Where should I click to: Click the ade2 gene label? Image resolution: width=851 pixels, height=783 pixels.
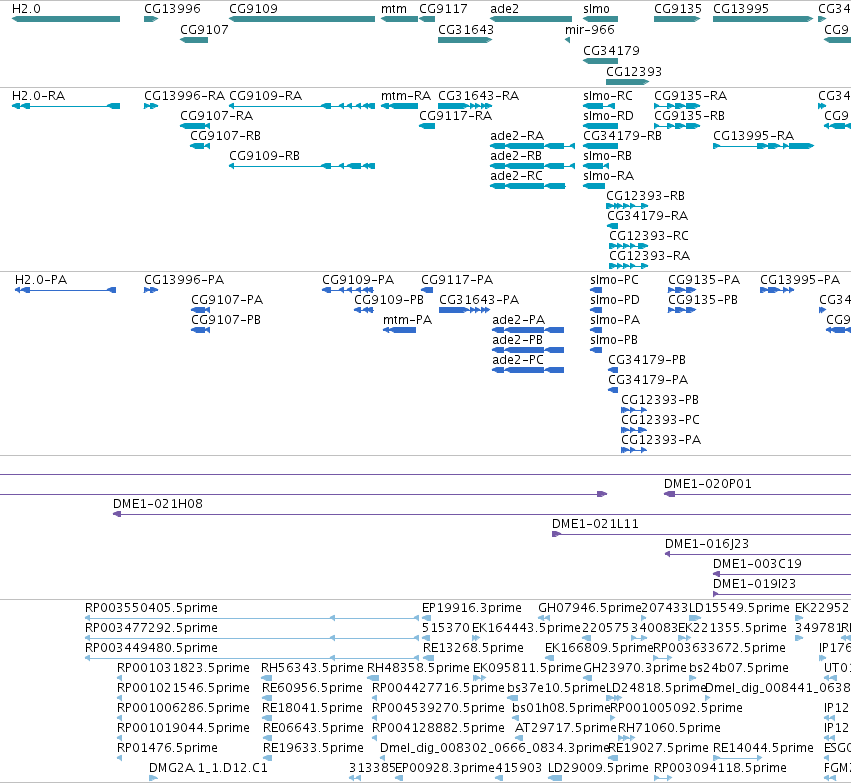point(504,9)
